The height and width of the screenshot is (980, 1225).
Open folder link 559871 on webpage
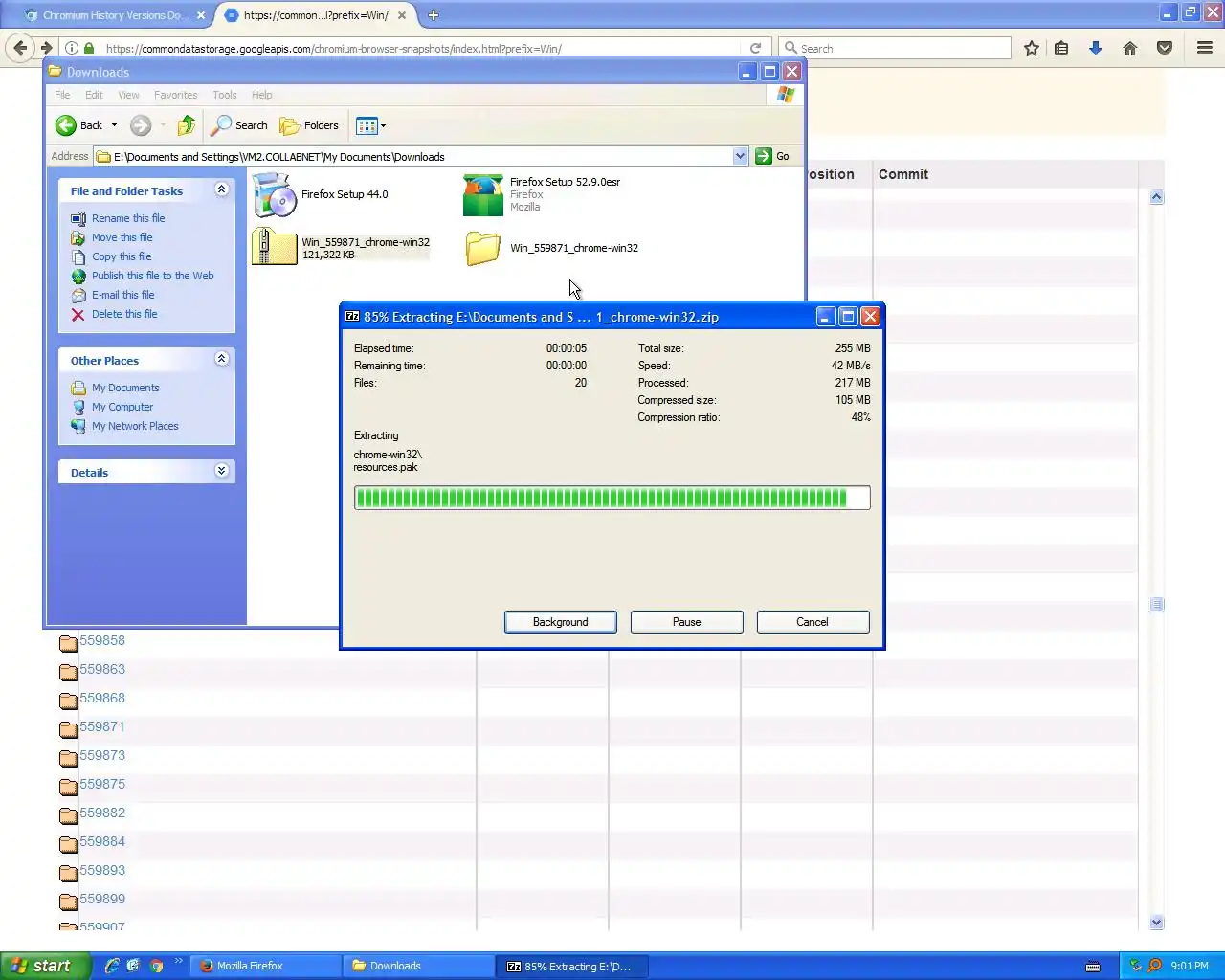(102, 727)
